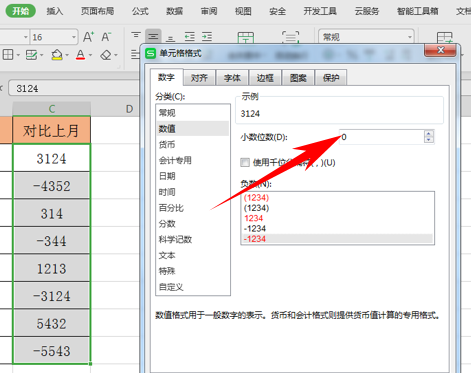The image size is (471, 373).
Task: Open the 云服务 ribbon tab
Action: pos(367,11)
